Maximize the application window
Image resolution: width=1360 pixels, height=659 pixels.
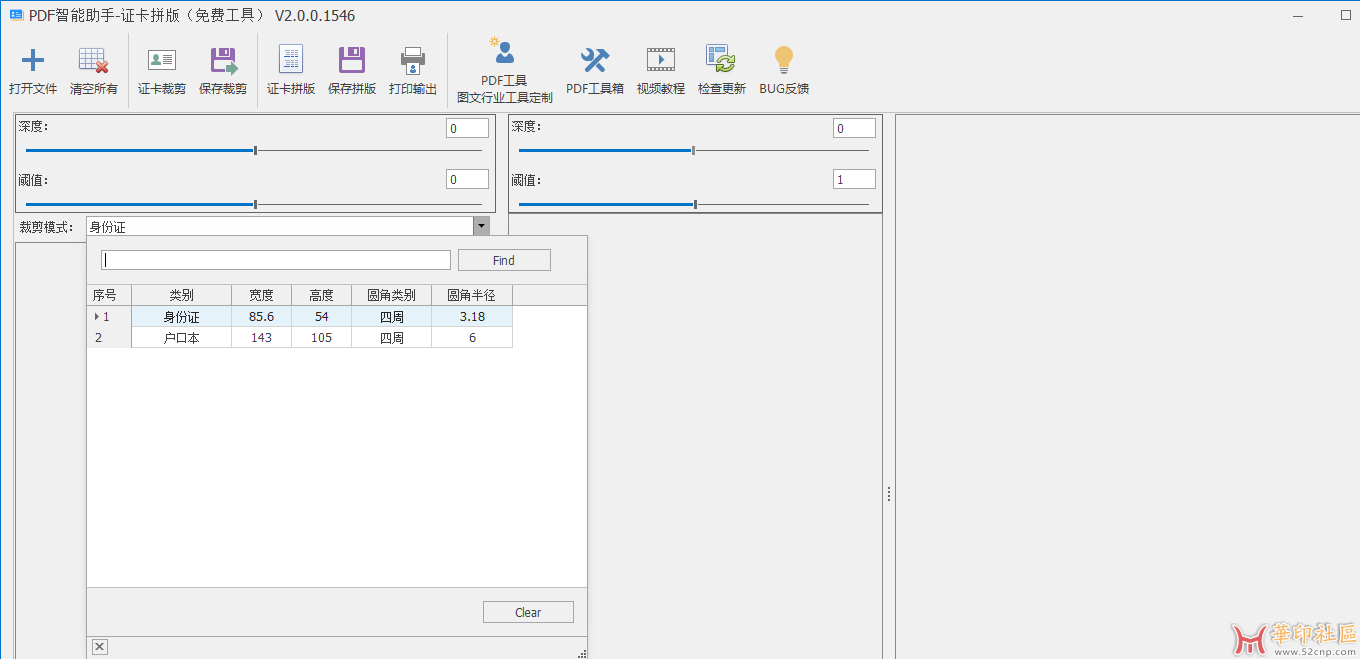[1345, 15]
